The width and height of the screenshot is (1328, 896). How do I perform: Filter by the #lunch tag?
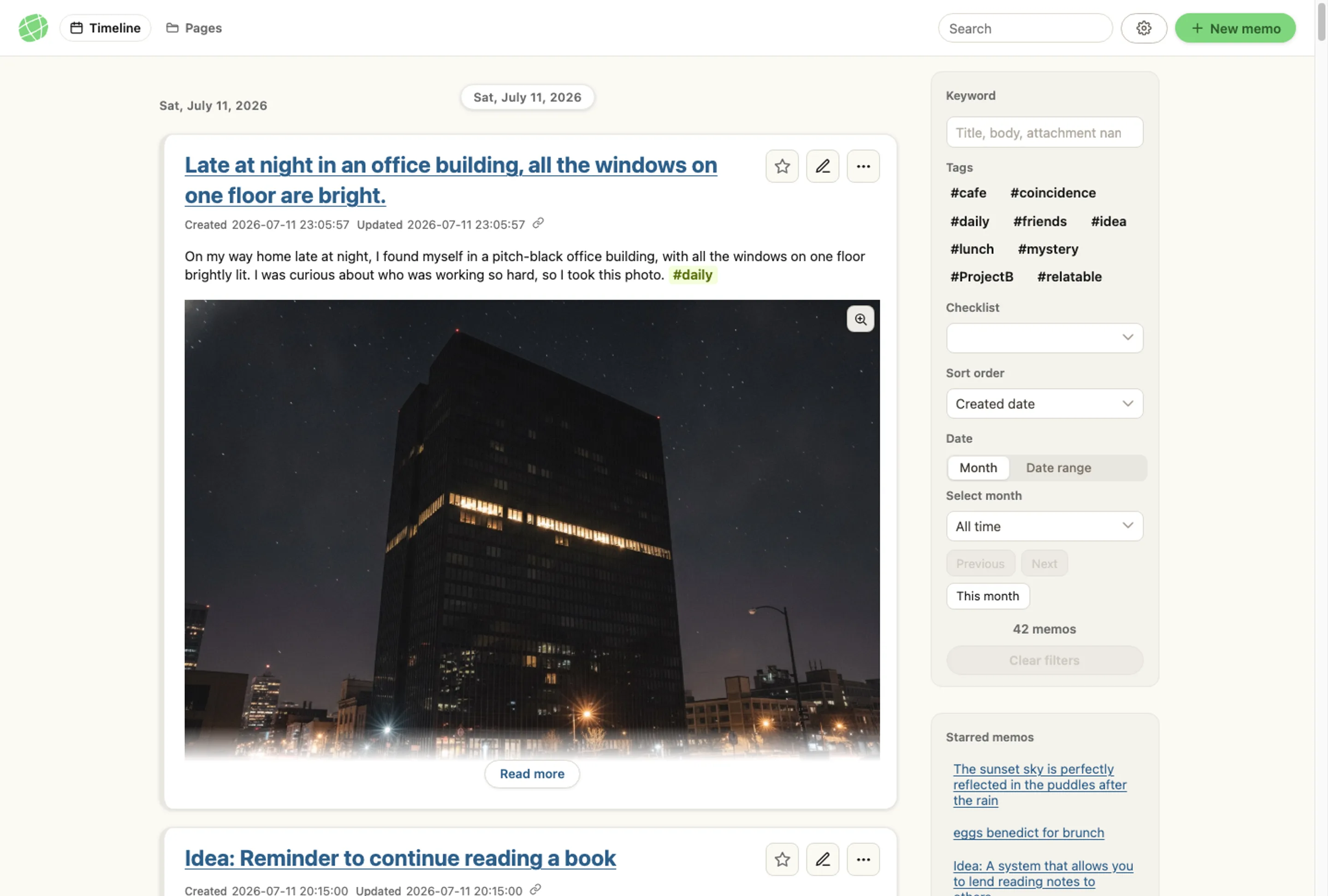972,249
